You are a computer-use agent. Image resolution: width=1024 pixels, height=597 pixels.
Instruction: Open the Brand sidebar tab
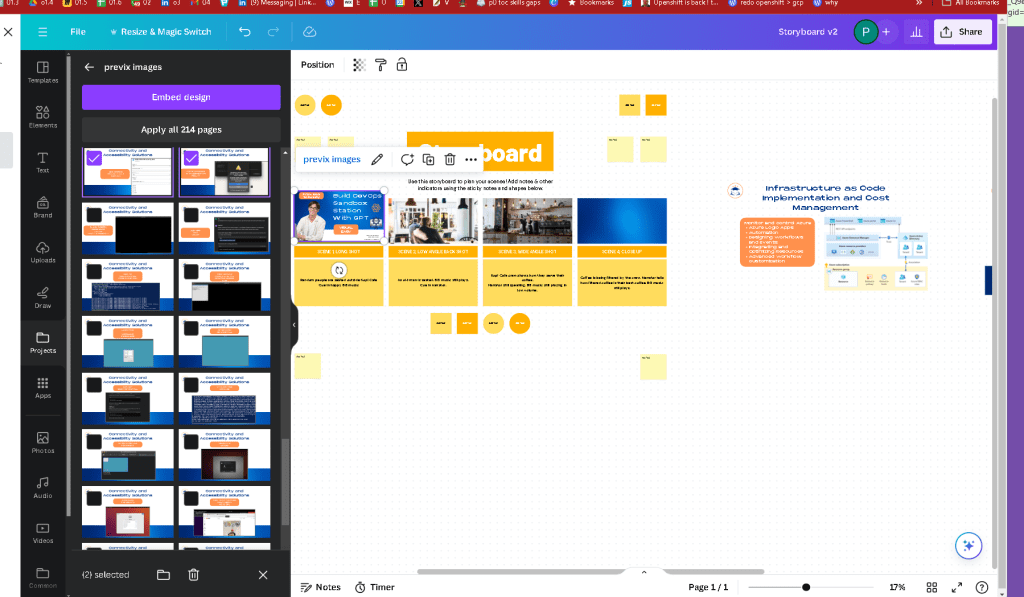tap(43, 207)
